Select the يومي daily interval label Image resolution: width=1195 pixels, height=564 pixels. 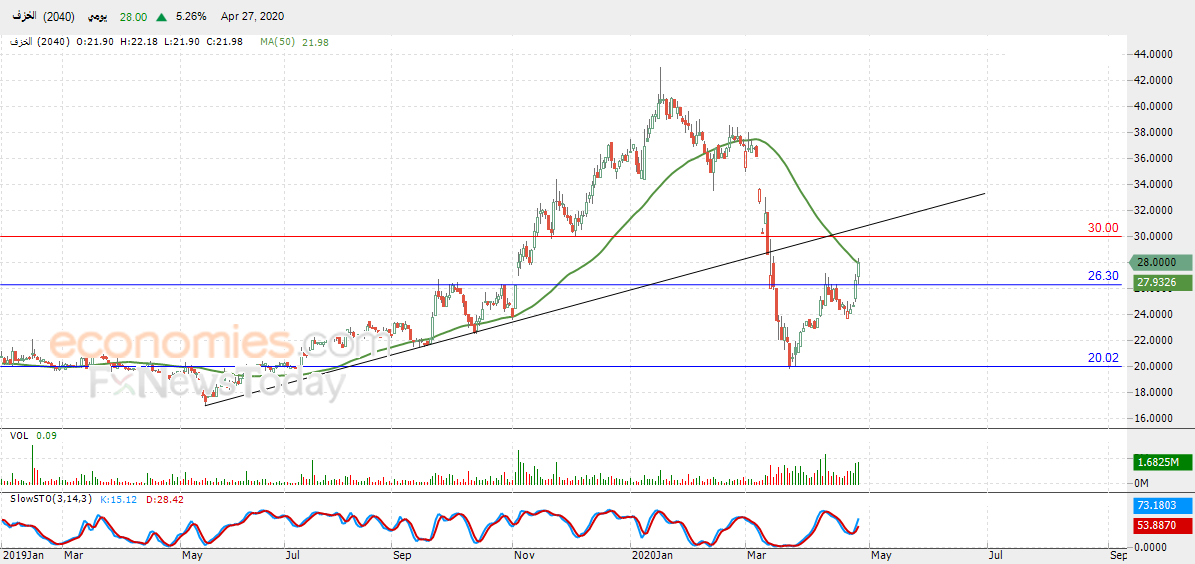coord(96,16)
